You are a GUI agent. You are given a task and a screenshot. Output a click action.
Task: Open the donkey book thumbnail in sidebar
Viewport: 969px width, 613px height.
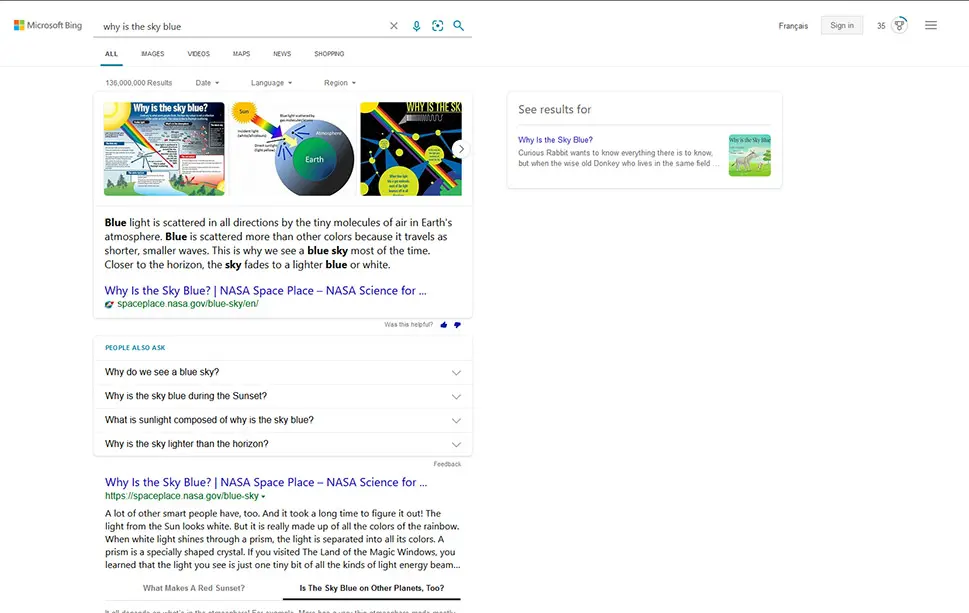tap(750, 155)
